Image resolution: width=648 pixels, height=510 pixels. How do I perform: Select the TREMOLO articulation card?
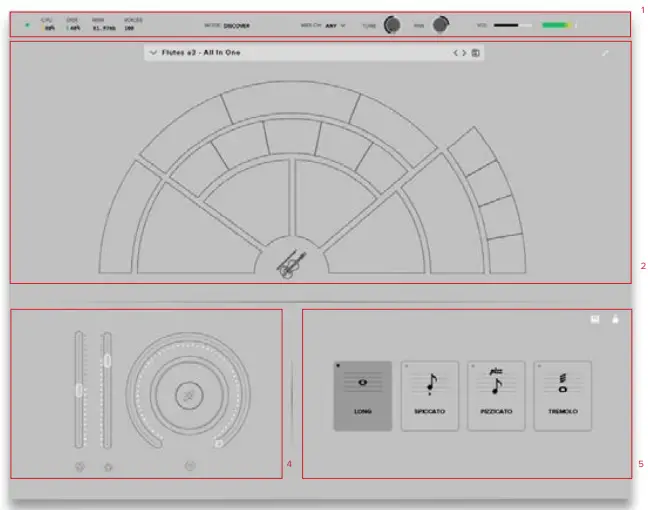(x=562, y=396)
